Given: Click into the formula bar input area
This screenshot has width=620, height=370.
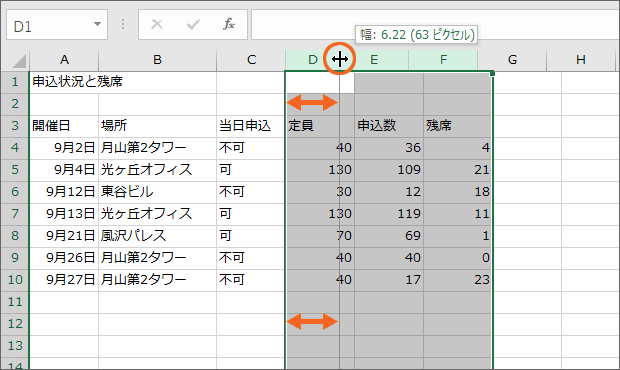Looking at the screenshot, I should pyautogui.click(x=435, y=25).
